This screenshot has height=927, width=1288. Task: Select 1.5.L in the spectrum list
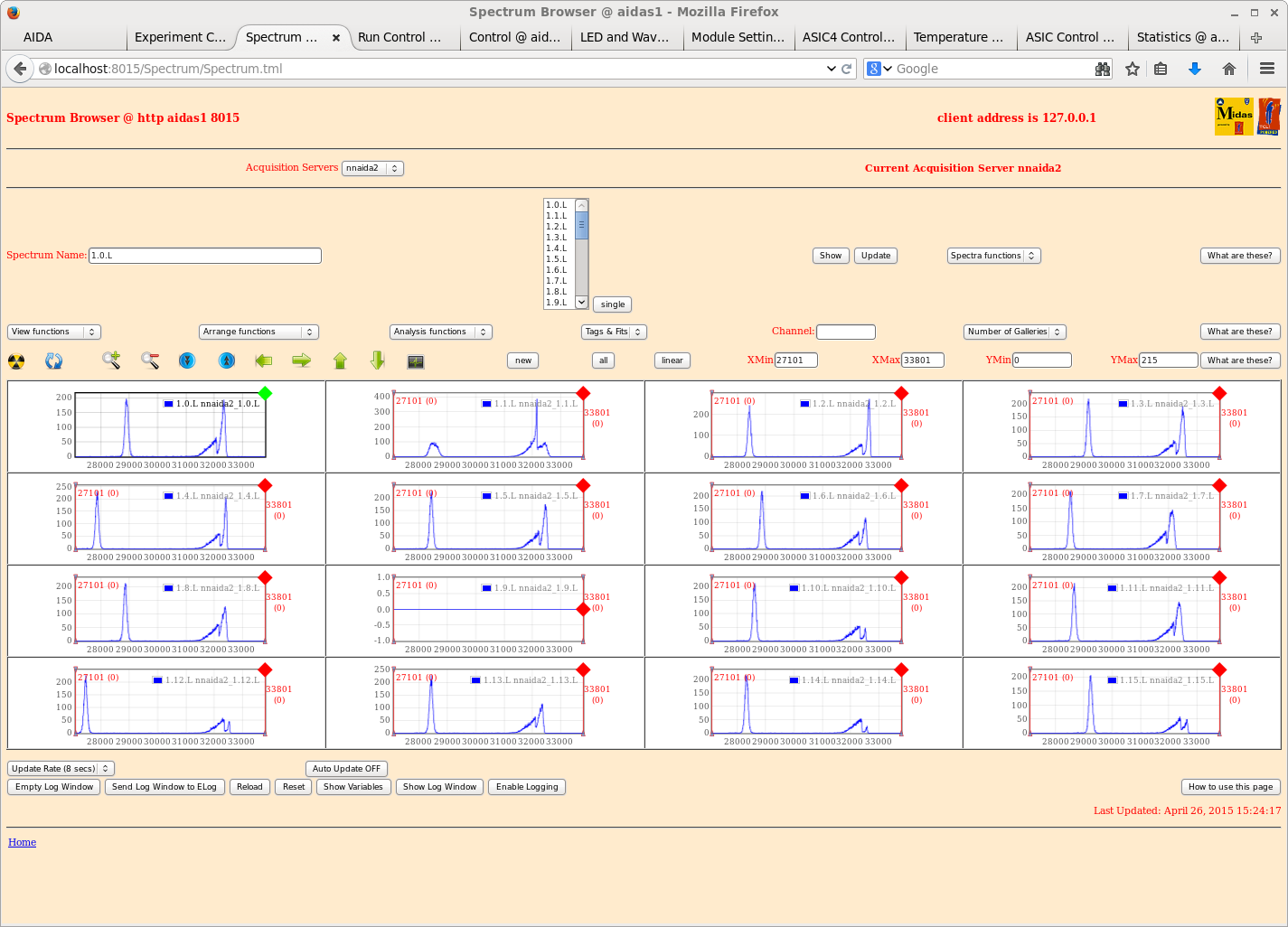pos(557,259)
